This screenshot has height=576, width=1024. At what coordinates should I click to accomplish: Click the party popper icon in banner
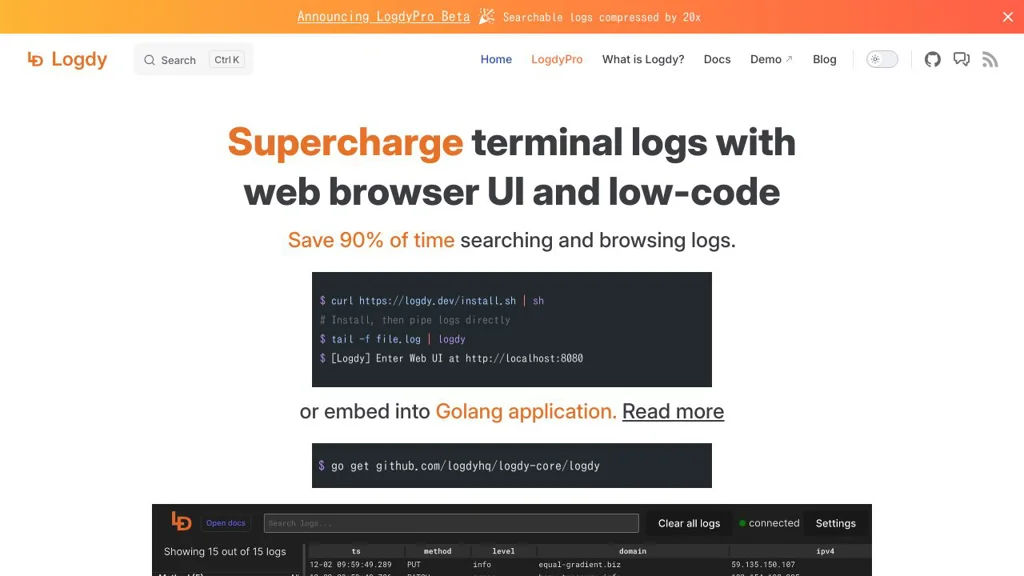[x=487, y=16]
